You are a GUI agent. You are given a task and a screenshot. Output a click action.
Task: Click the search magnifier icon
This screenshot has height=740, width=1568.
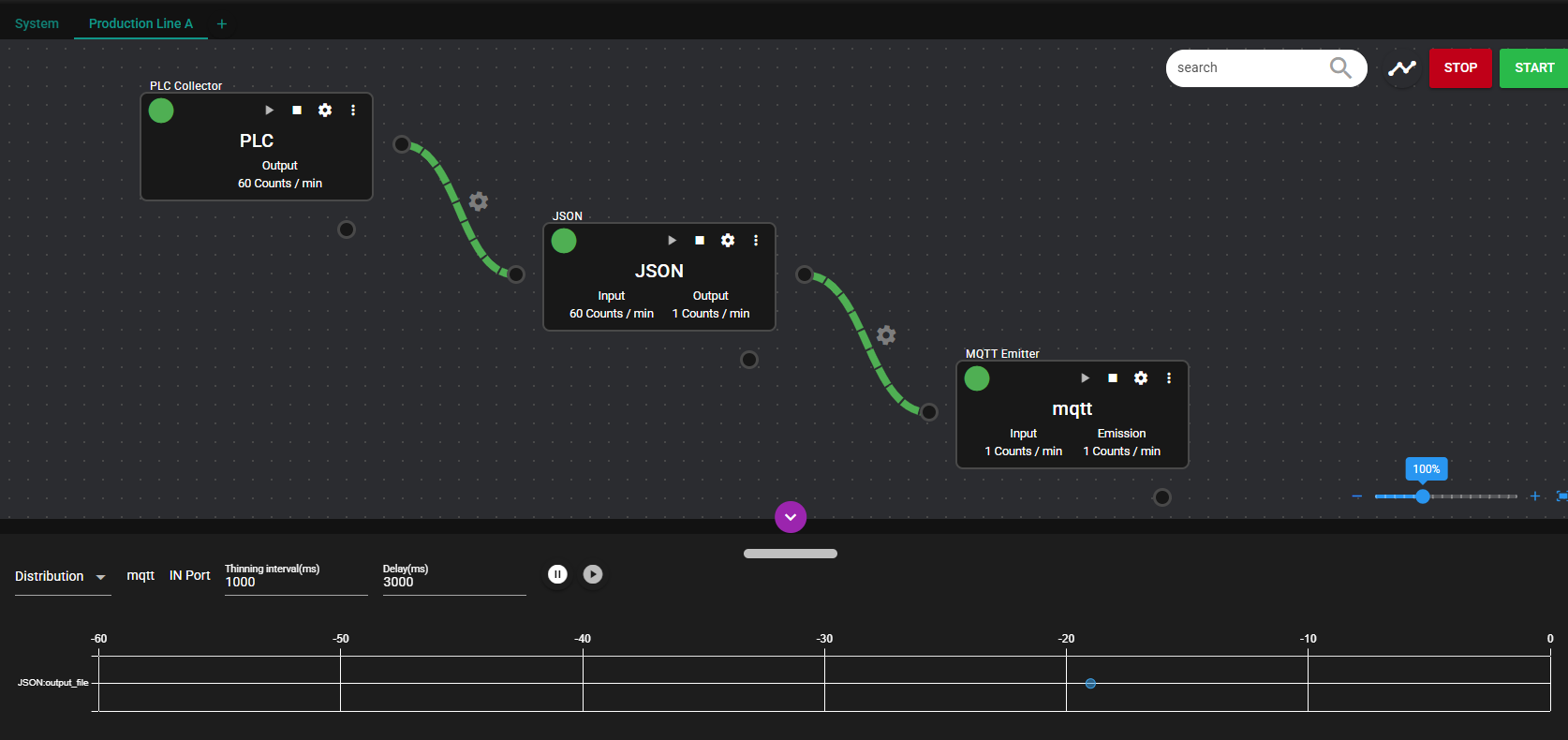click(x=1340, y=68)
